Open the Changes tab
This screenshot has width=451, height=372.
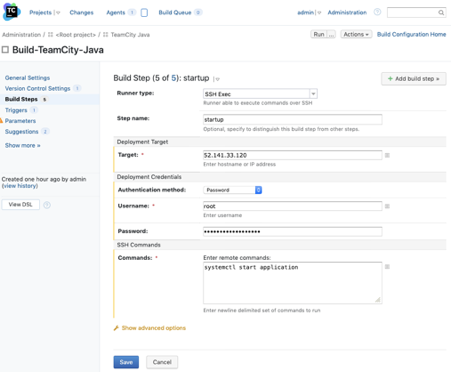(81, 13)
